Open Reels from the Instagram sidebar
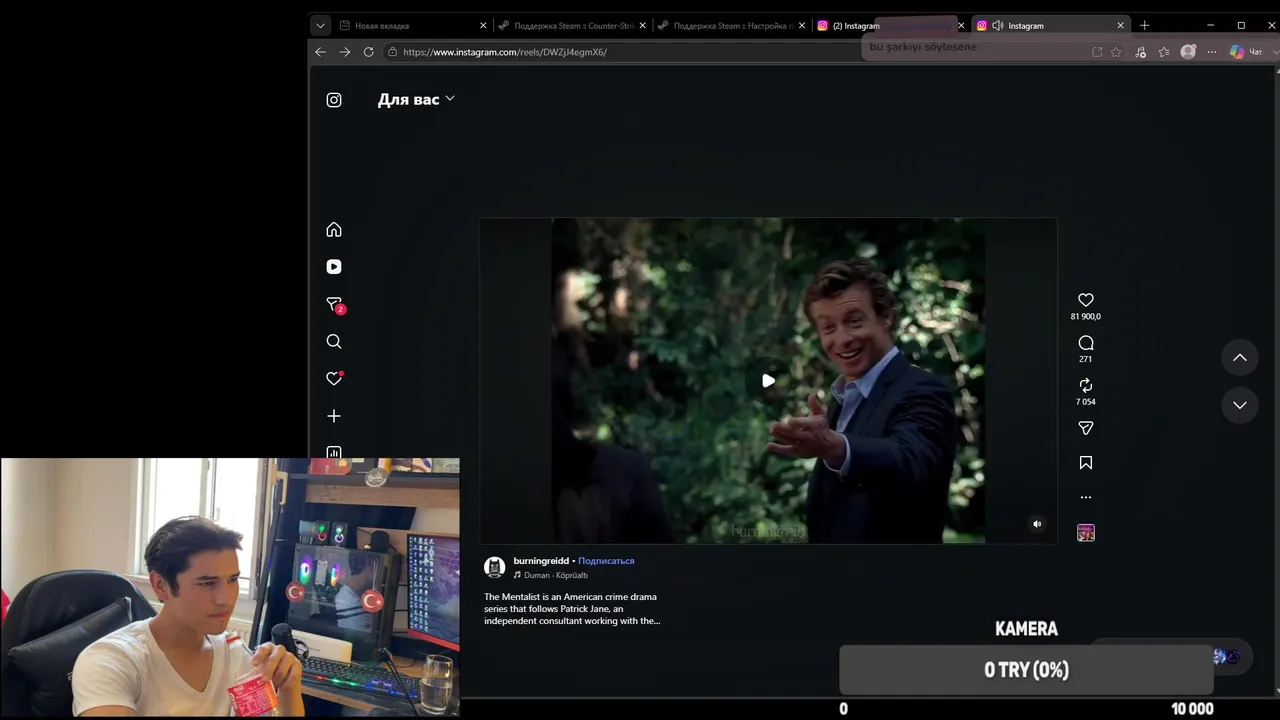This screenshot has width=1280, height=720. (334, 267)
